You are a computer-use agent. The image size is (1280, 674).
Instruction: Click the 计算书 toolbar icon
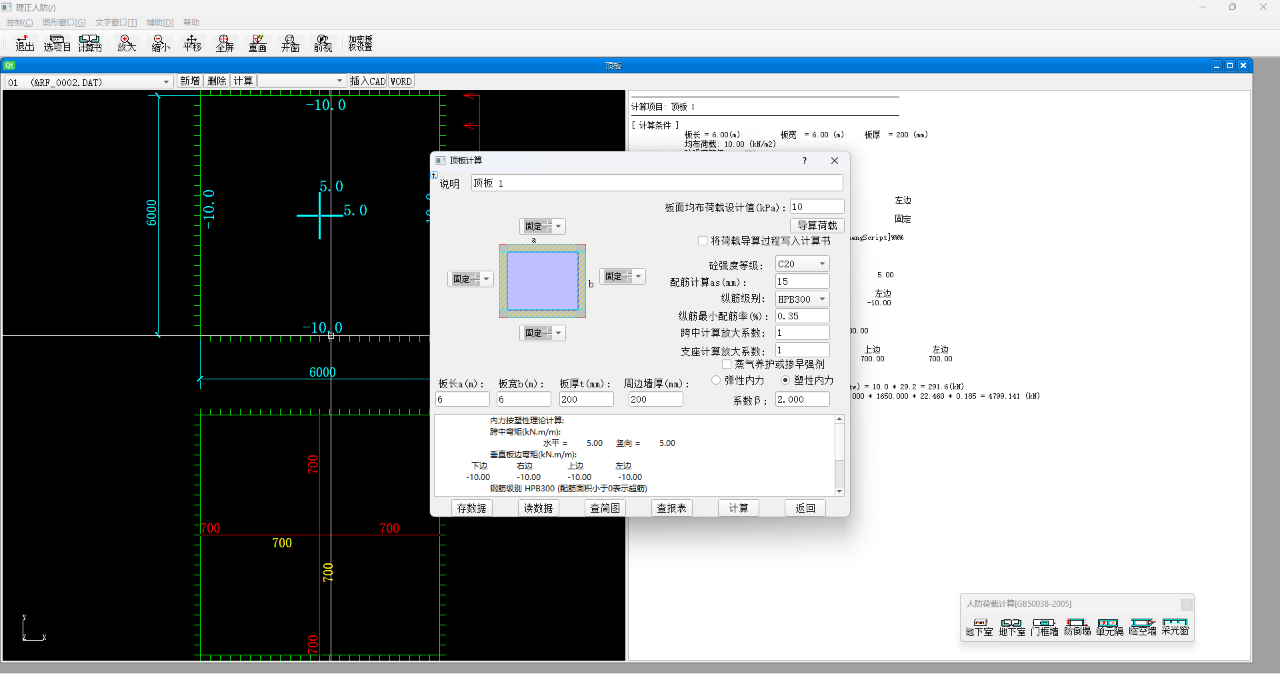pyautogui.click(x=90, y=43)
